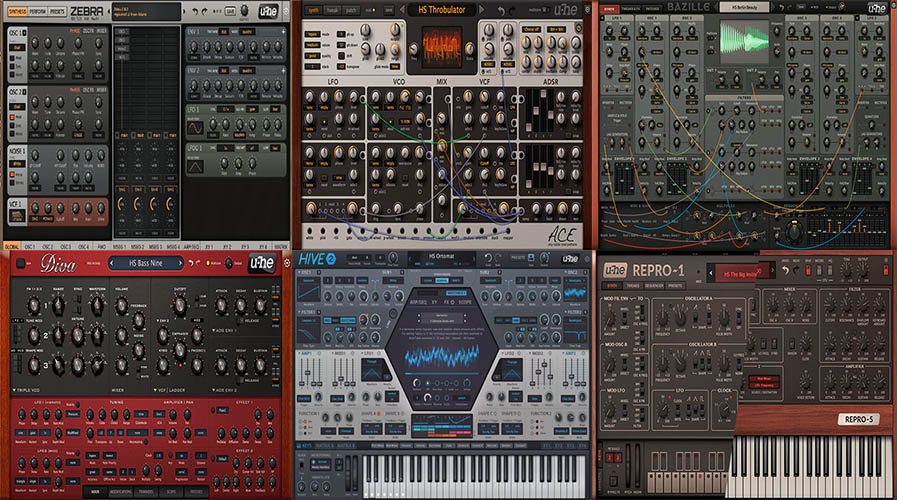Image resolution: width=897 pixels, height=500 pixels.
Task: Click the PRESETS button in Hive's header
Action: 517,258
